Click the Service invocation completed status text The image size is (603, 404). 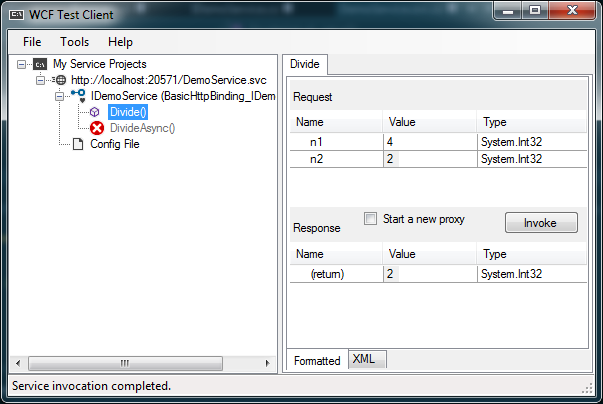[x=92, y=386]
